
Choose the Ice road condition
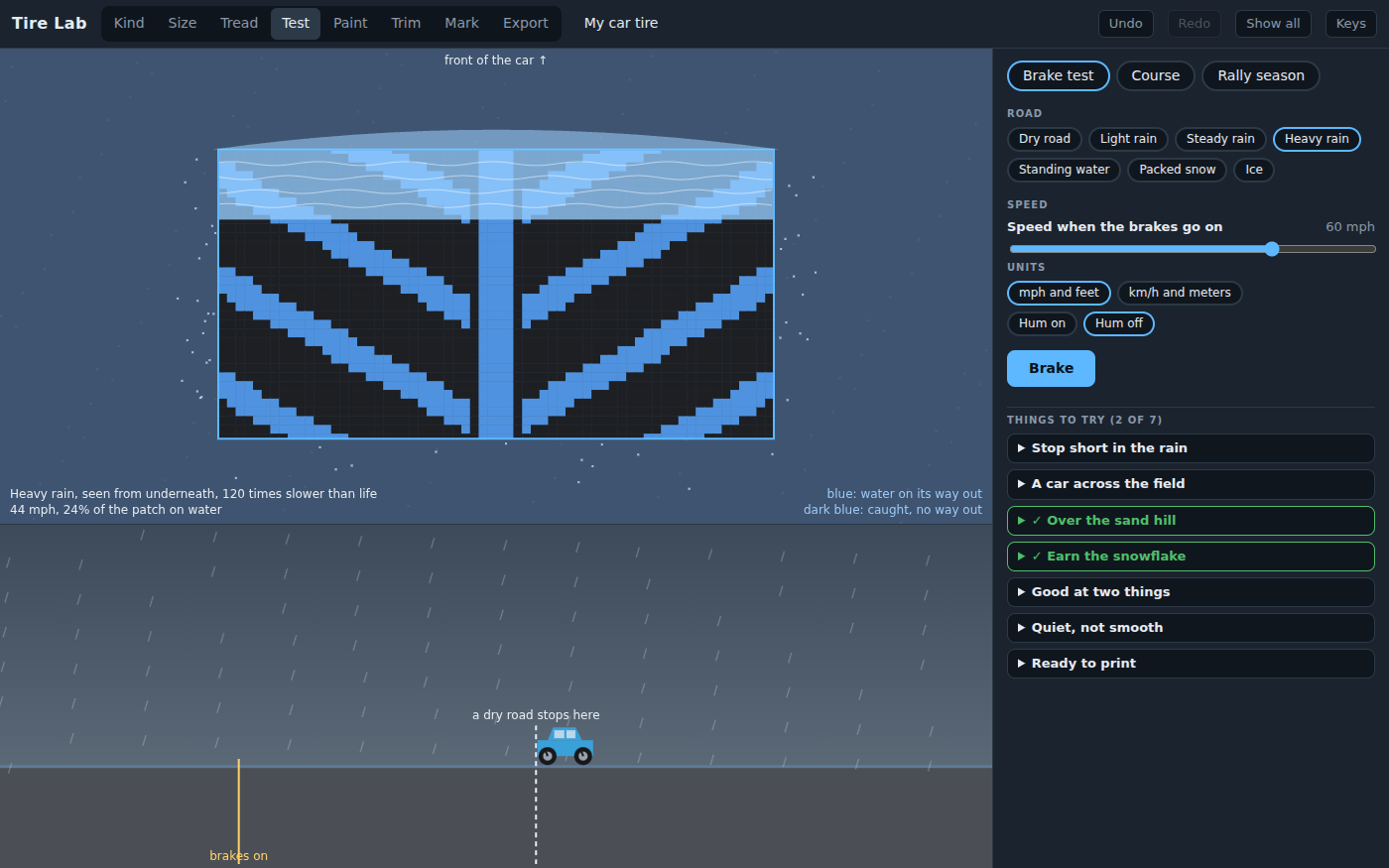click(1254, 170)
